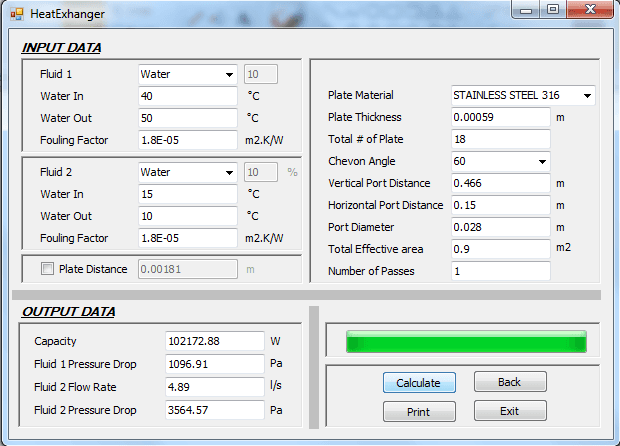Open the Fluid 1 type dropdown

click(x=188, y=74)
